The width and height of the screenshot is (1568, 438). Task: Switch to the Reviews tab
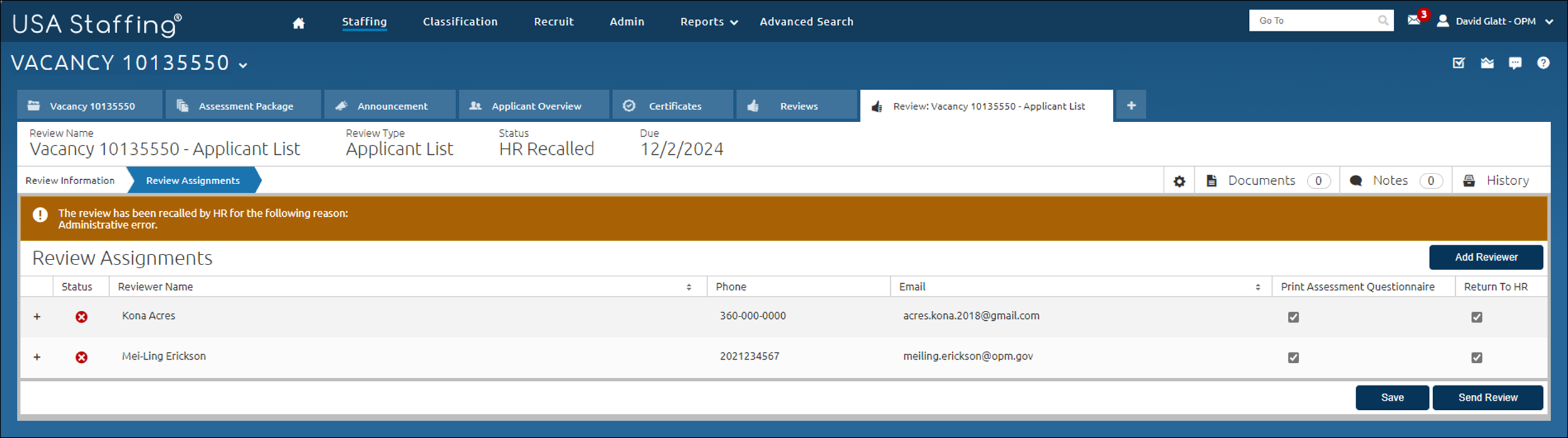[797, 105]
